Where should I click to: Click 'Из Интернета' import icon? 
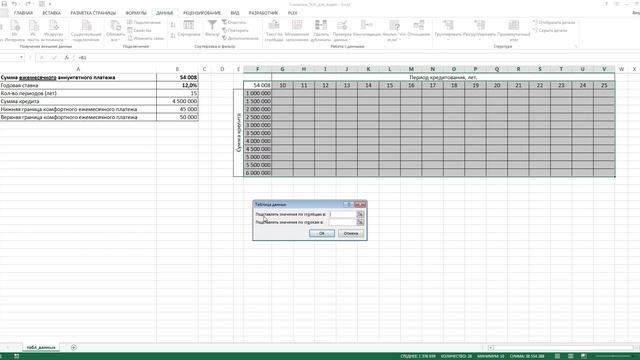[15, 31]
